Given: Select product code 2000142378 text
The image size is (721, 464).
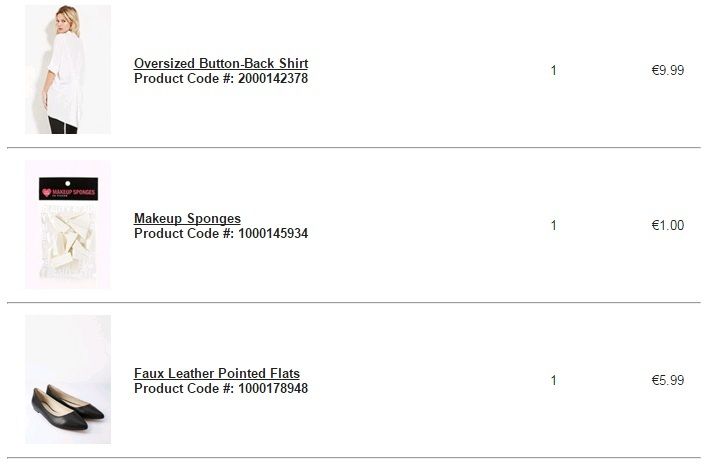Looking at the screenshot, I should pos(272,78).
